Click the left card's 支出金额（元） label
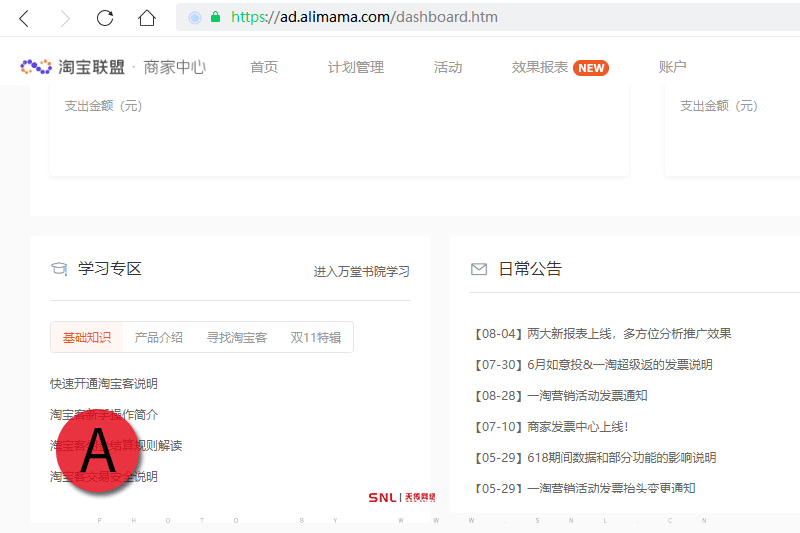The width and height of the screenshot is (800, 533). tap(103, 106)
